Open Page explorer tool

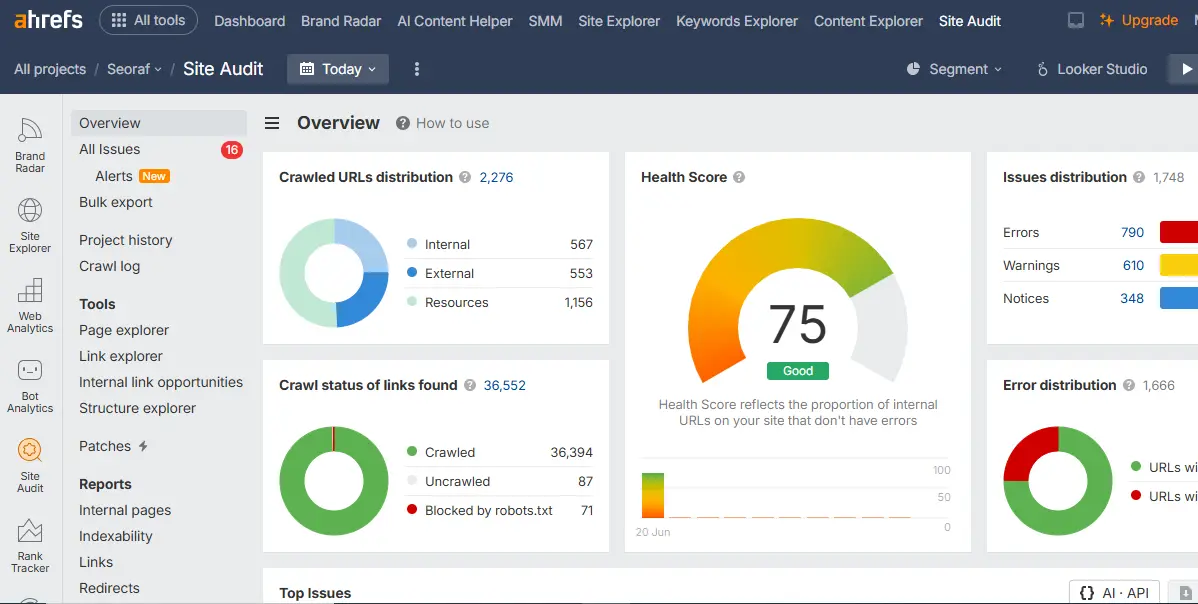point(124,330)
